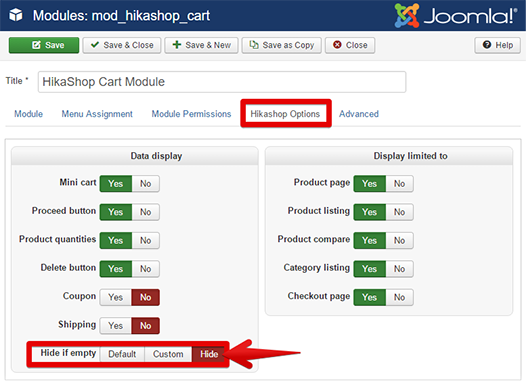The width and height of the screenshot is (526, 387).
Task: Go to the Module tab
Action: point(29,114)
